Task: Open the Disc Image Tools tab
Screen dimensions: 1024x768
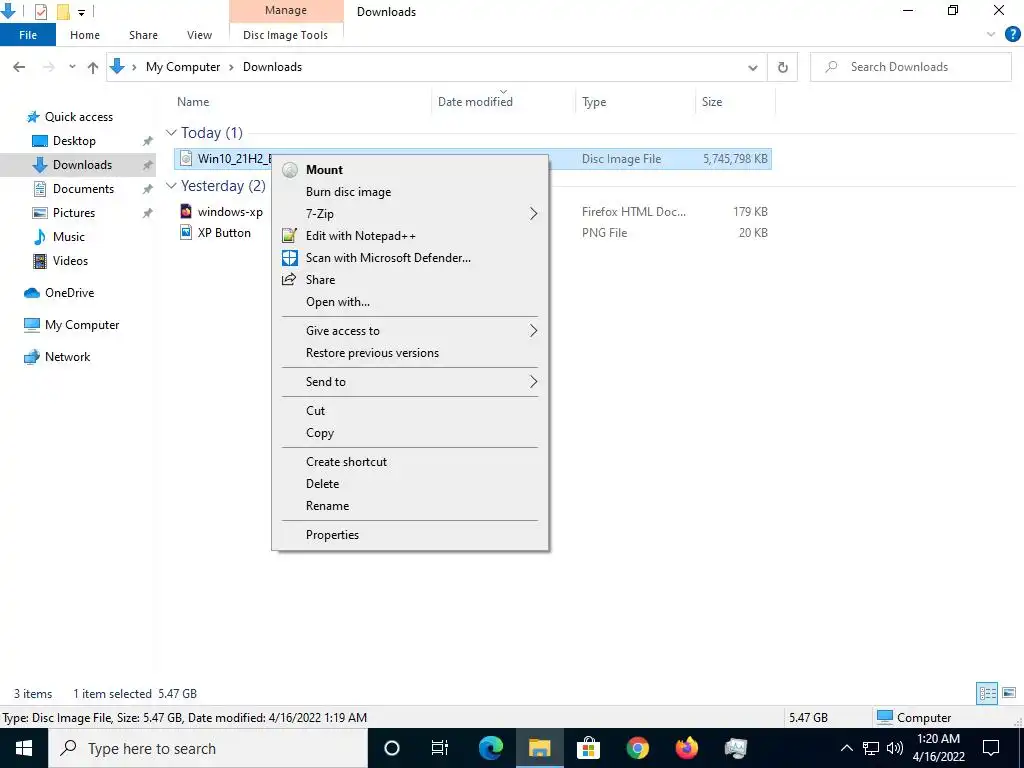Action: click(x=285, y=35)
